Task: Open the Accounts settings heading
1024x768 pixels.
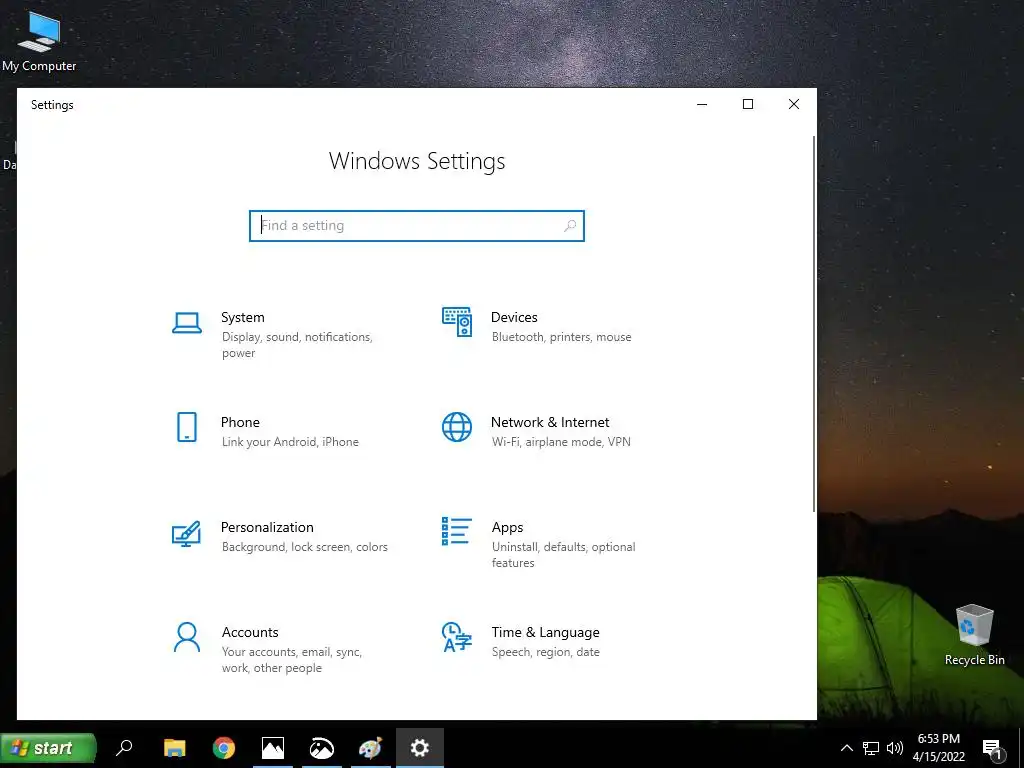Action: (250, 632)
